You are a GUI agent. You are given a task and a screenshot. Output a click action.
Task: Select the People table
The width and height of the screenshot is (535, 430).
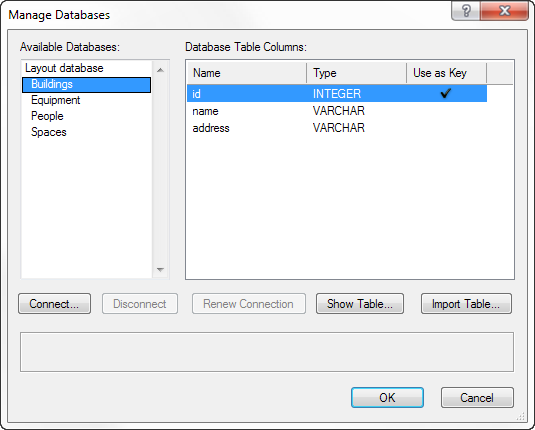(x=47, y=116)
